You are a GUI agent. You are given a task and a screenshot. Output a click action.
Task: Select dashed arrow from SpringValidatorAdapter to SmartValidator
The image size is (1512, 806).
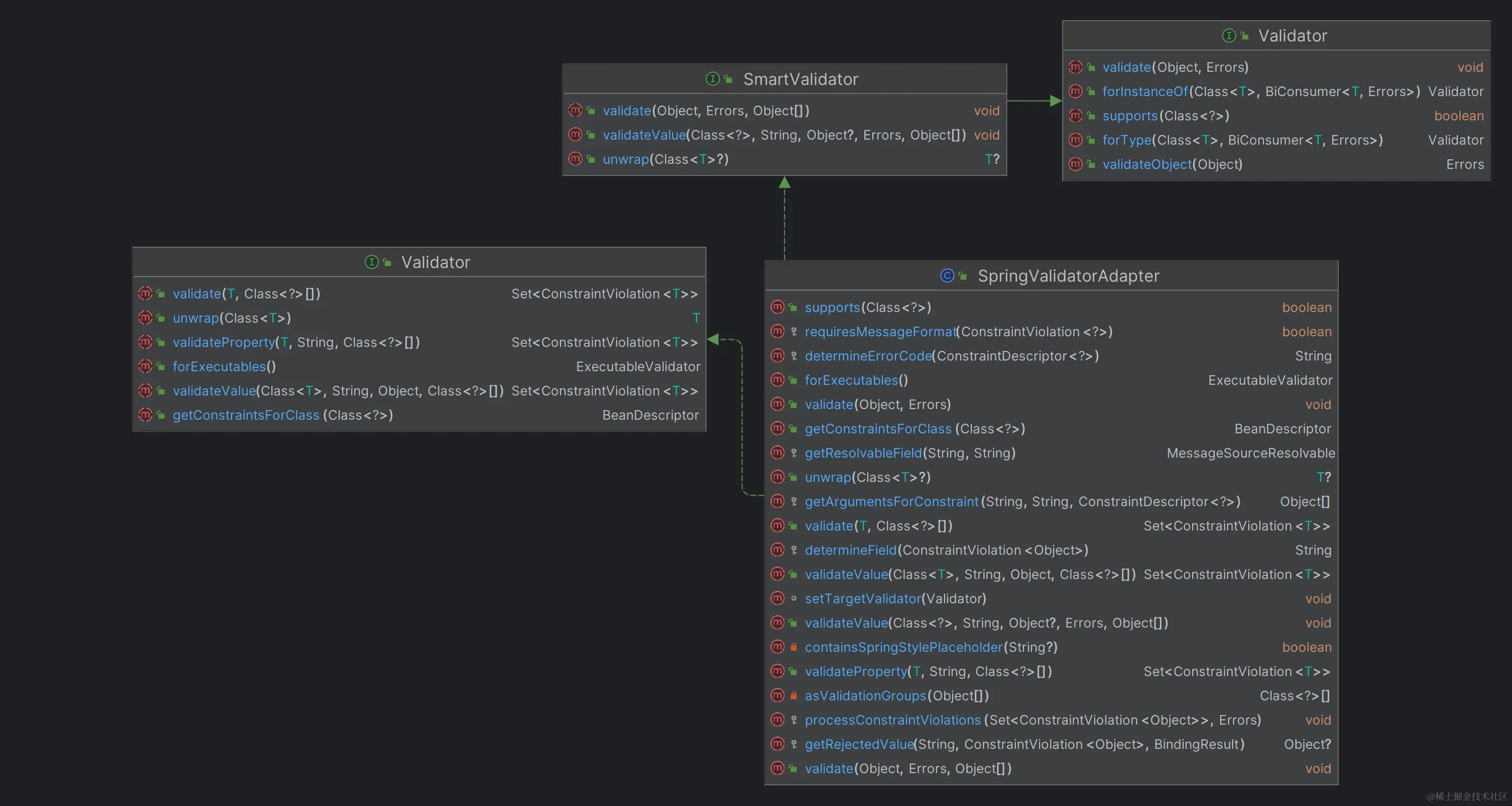pos(784,218)
